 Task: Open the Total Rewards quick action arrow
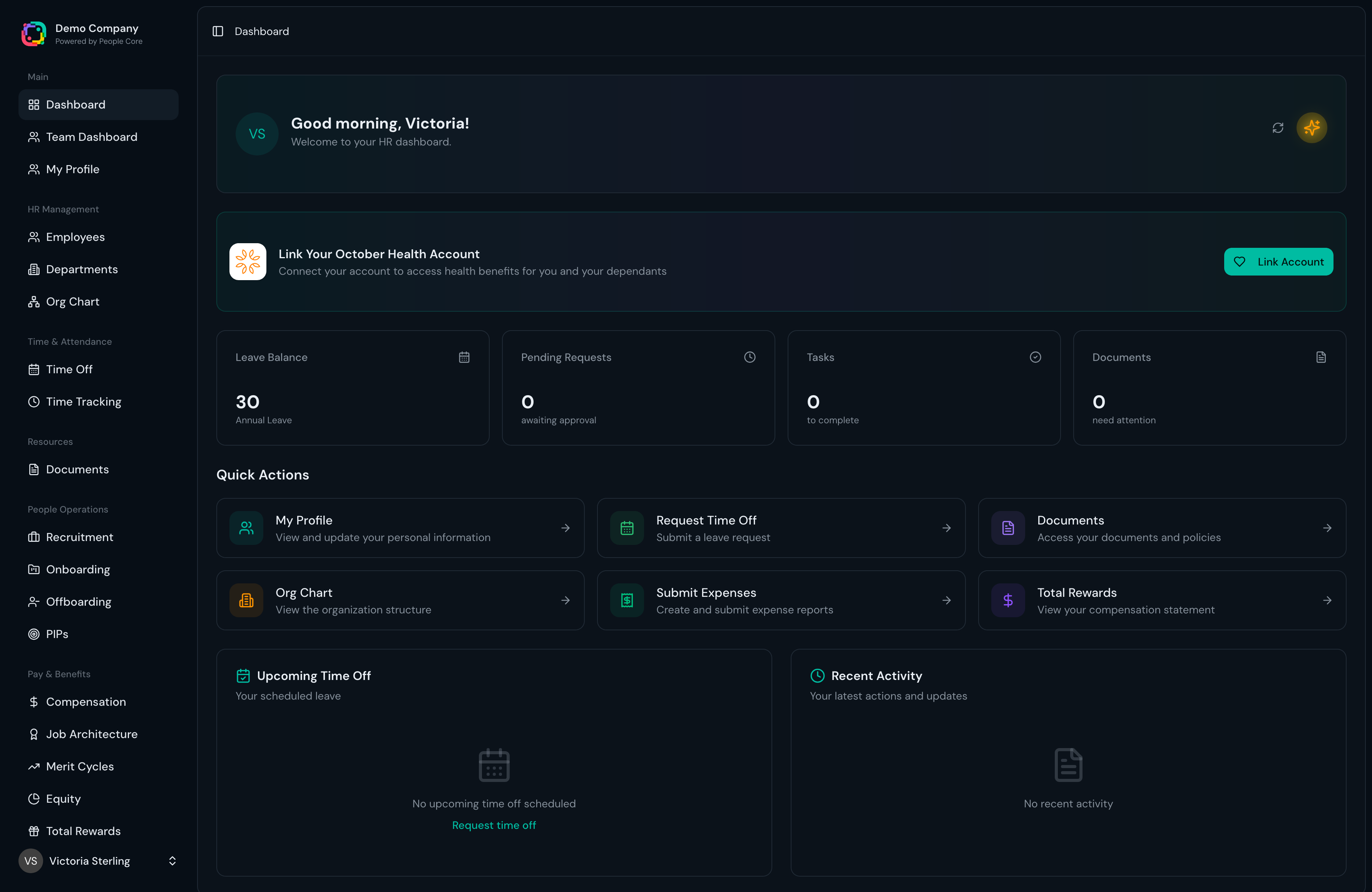1327,600
